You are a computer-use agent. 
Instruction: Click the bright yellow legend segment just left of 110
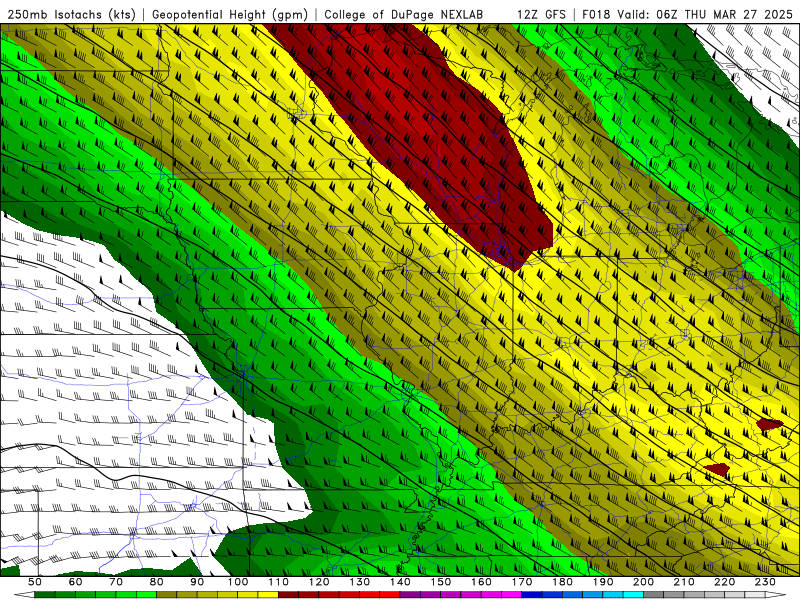pyautogui.click(x=268, y=595)
